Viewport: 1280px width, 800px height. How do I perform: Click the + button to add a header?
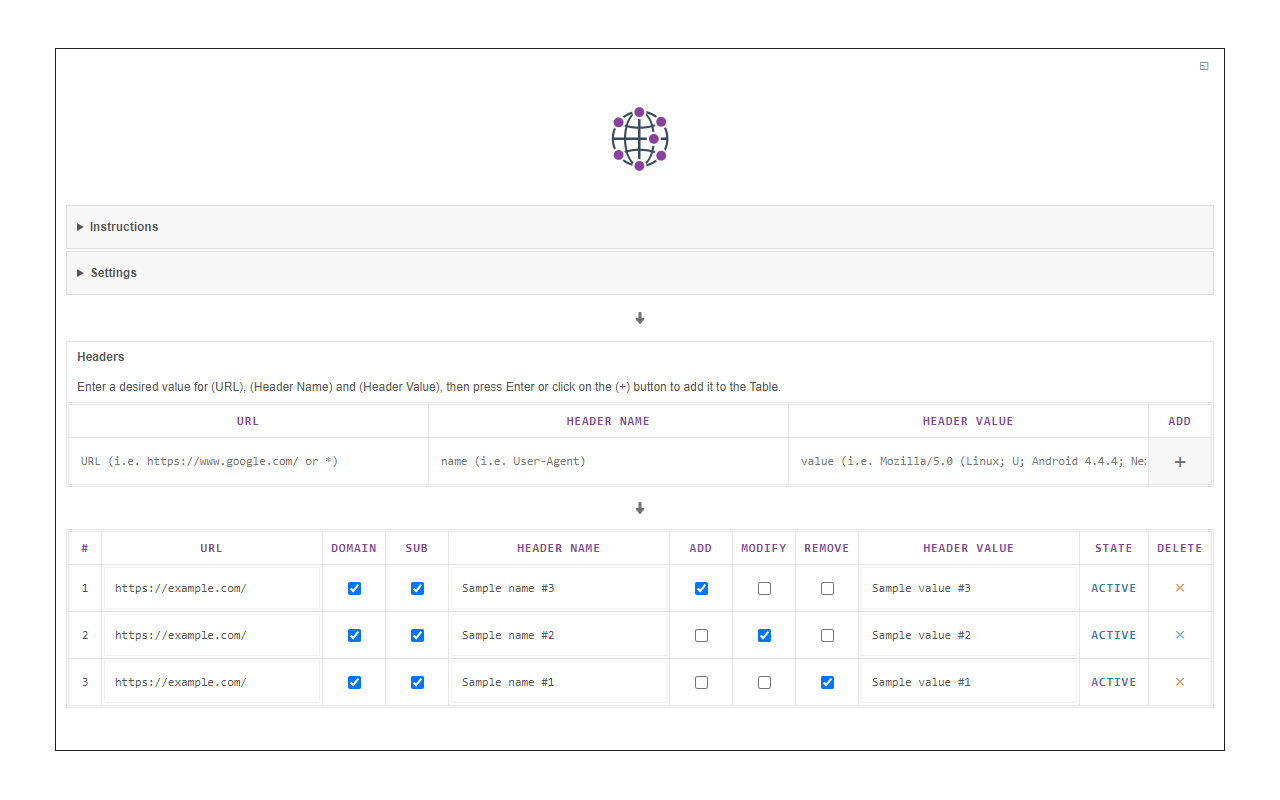pyautogui.click(x=1179, y=461)
